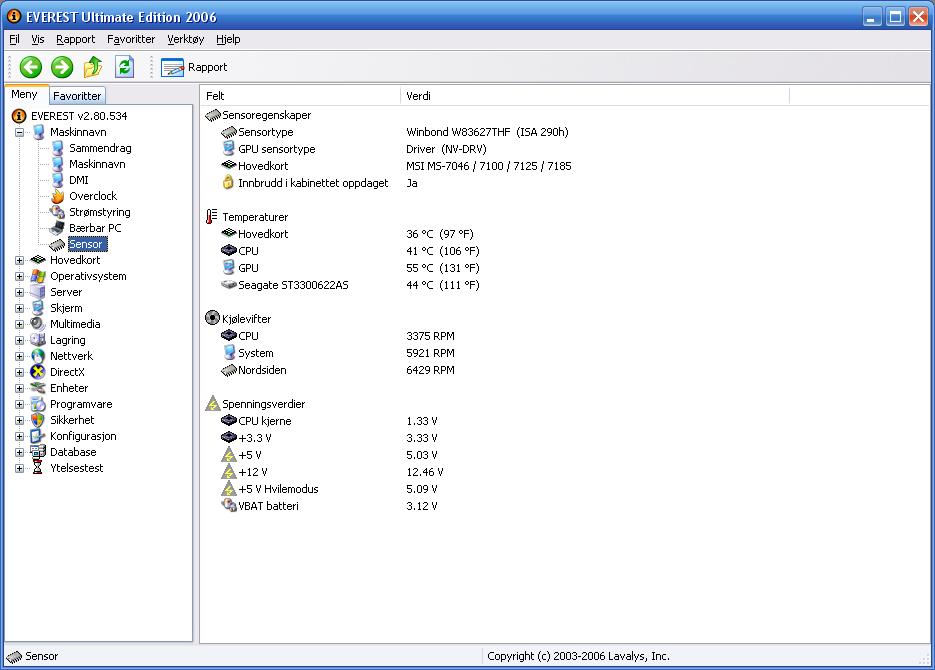Click the Spenningsverdier warning triangle icon
This screenshot has height=670, width=935.
tap(213, 404)
